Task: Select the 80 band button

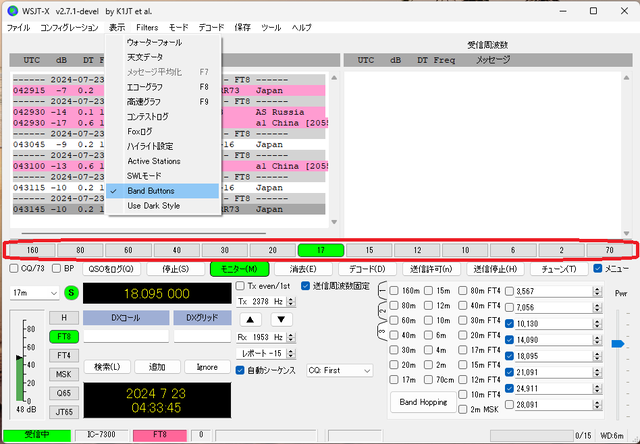Action: point(80,250)
